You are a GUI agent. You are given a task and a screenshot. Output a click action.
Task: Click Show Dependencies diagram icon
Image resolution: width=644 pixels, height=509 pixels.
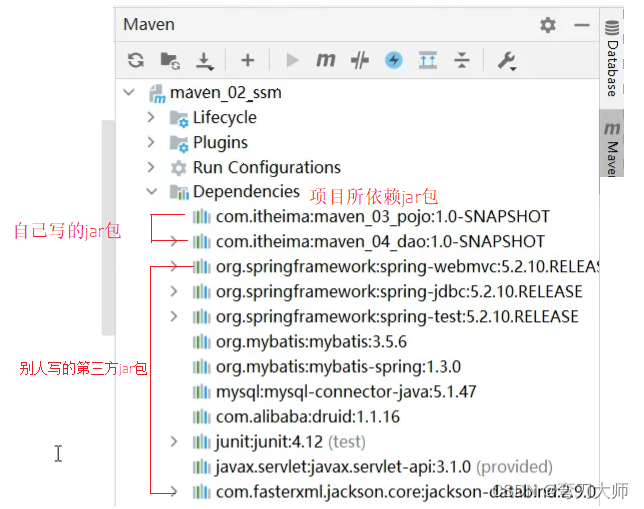[x=428, y=60]
